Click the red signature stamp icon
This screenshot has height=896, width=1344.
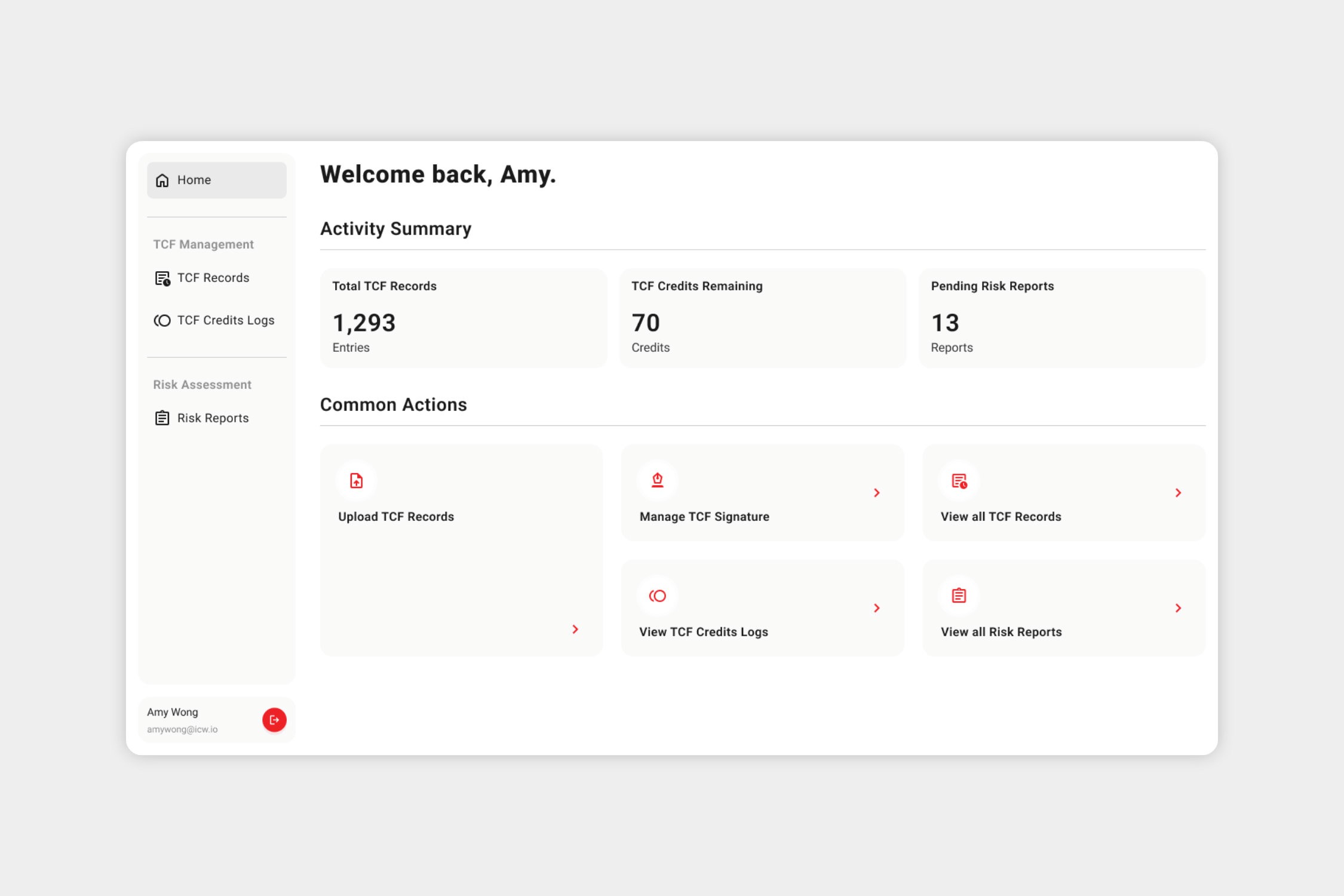(658, 480)
